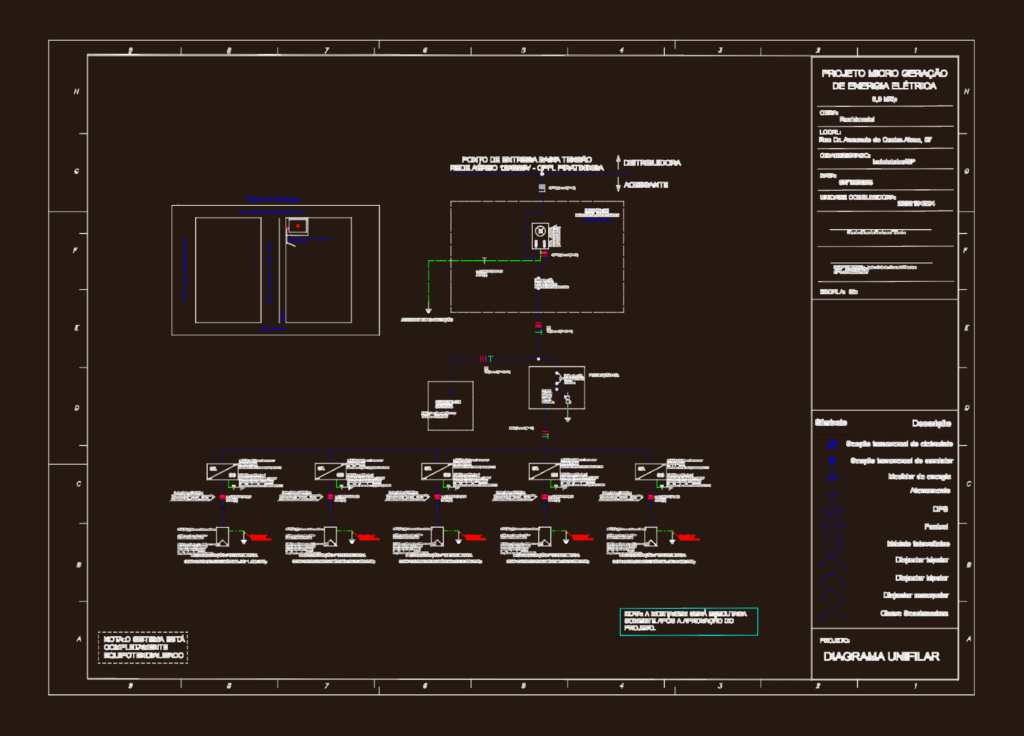Click the upward arrow beside DISTRIBUIDORA
Image resolution: width=1024 pixels, height=736 pixels.
point(618,162)
